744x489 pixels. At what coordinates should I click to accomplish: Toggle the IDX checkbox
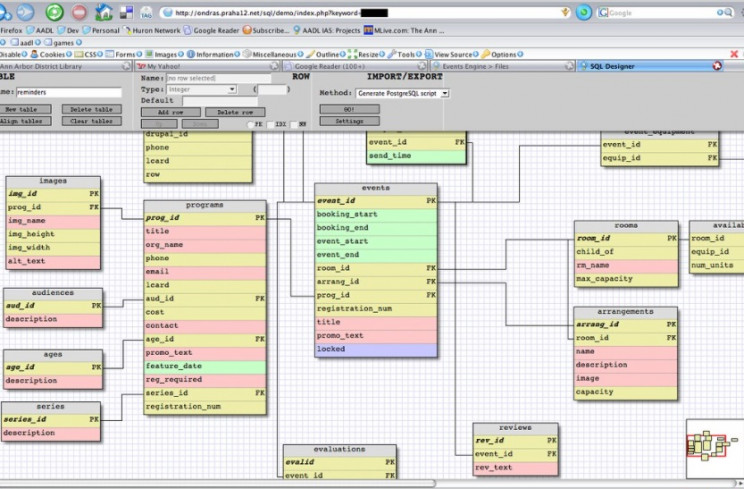click(270, 124)
